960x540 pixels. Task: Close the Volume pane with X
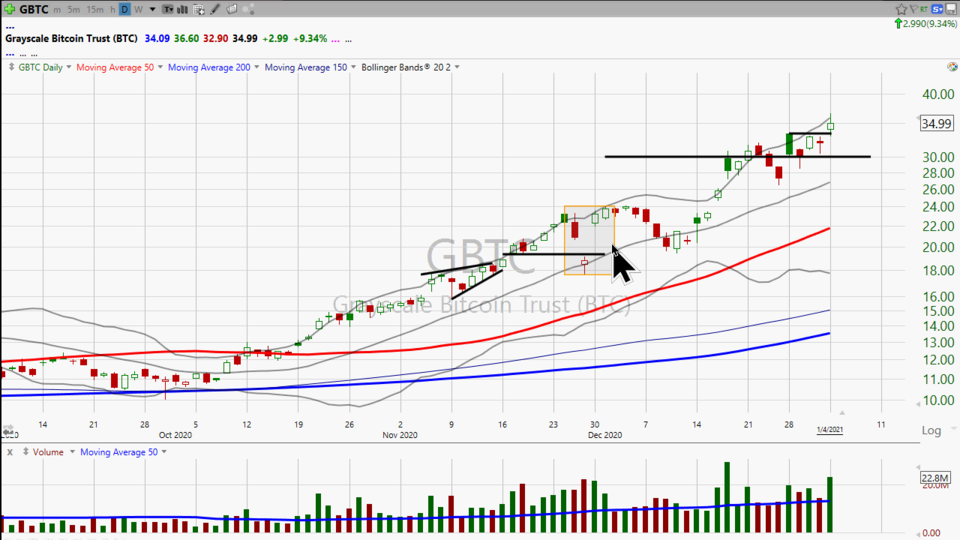[10, 452]
